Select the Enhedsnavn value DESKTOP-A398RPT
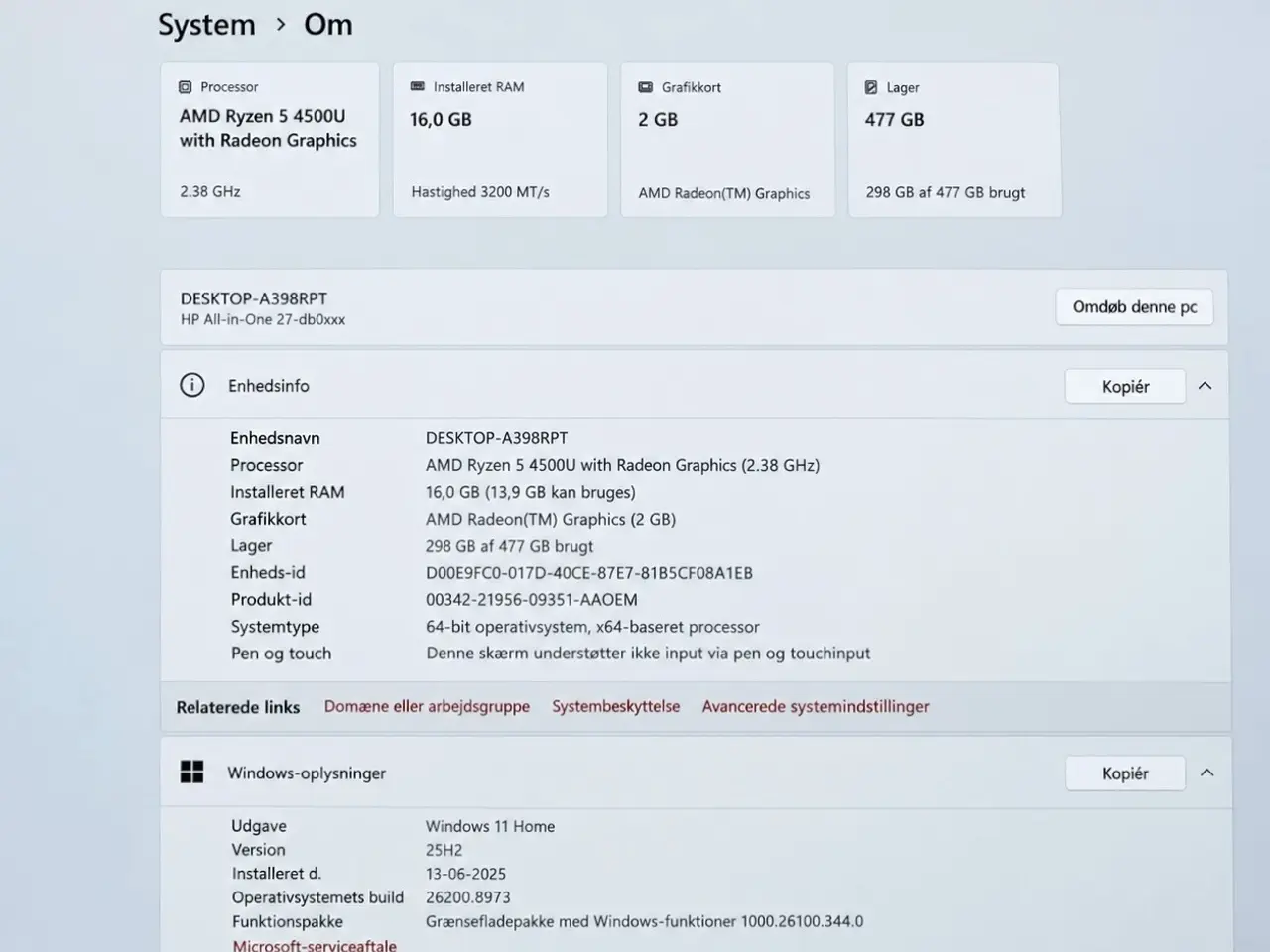Viewport: 1270px width, 952px height. [497, 438]
